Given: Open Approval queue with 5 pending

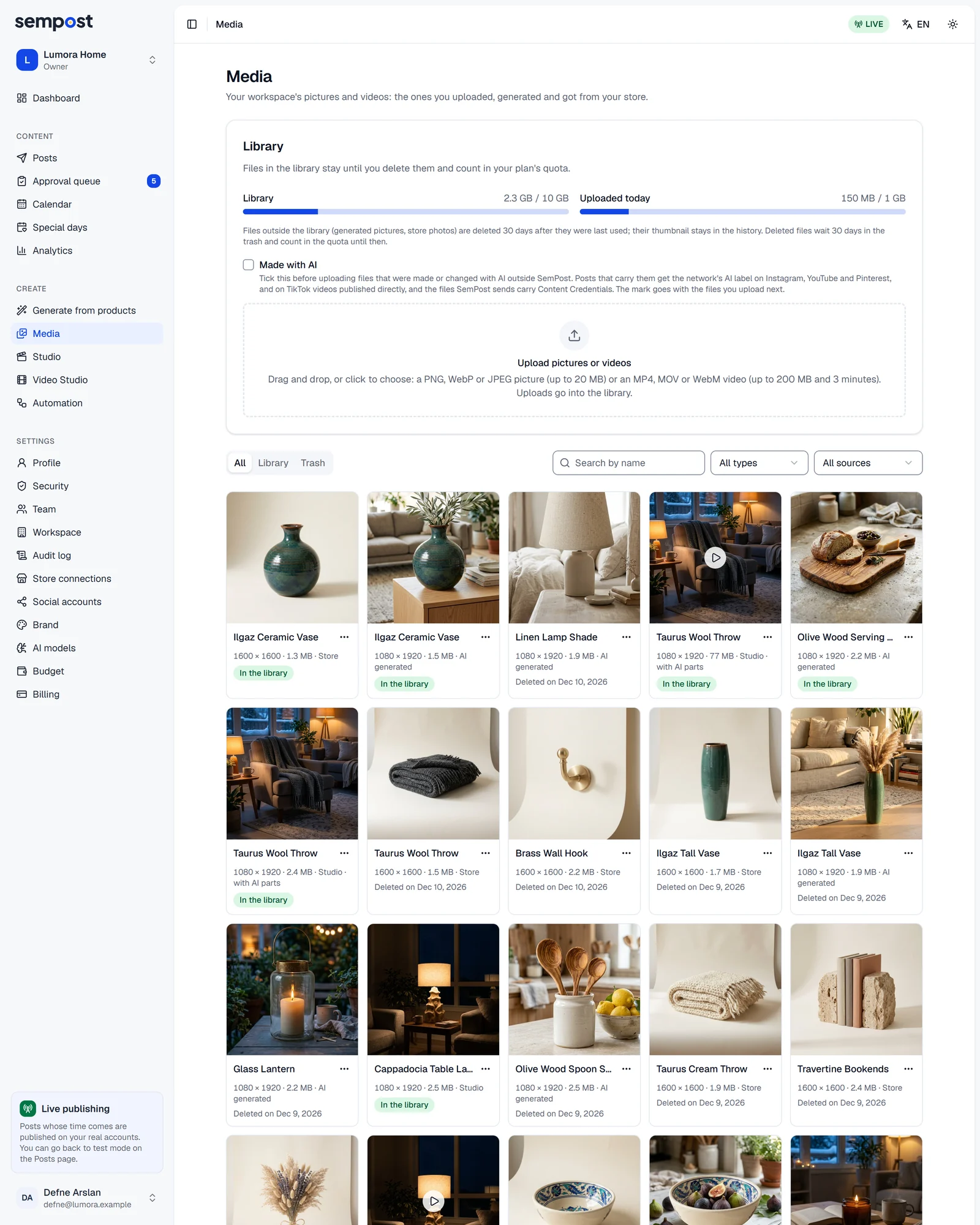Looking at the screenshot, I should [87, 181].
